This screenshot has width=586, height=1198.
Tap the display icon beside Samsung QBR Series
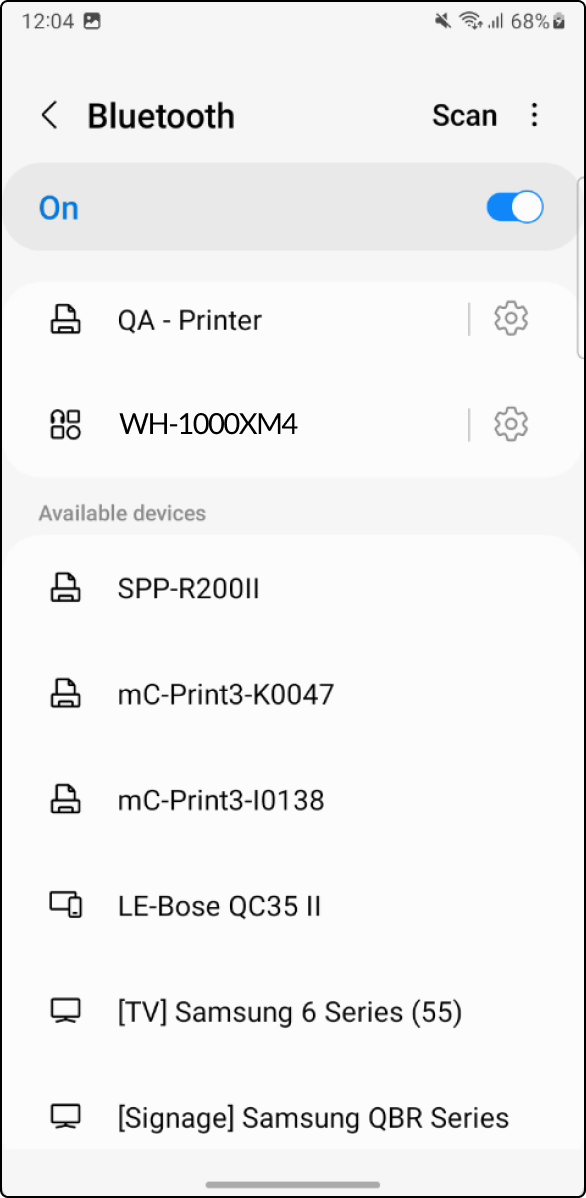click(x=66, y=1117)
